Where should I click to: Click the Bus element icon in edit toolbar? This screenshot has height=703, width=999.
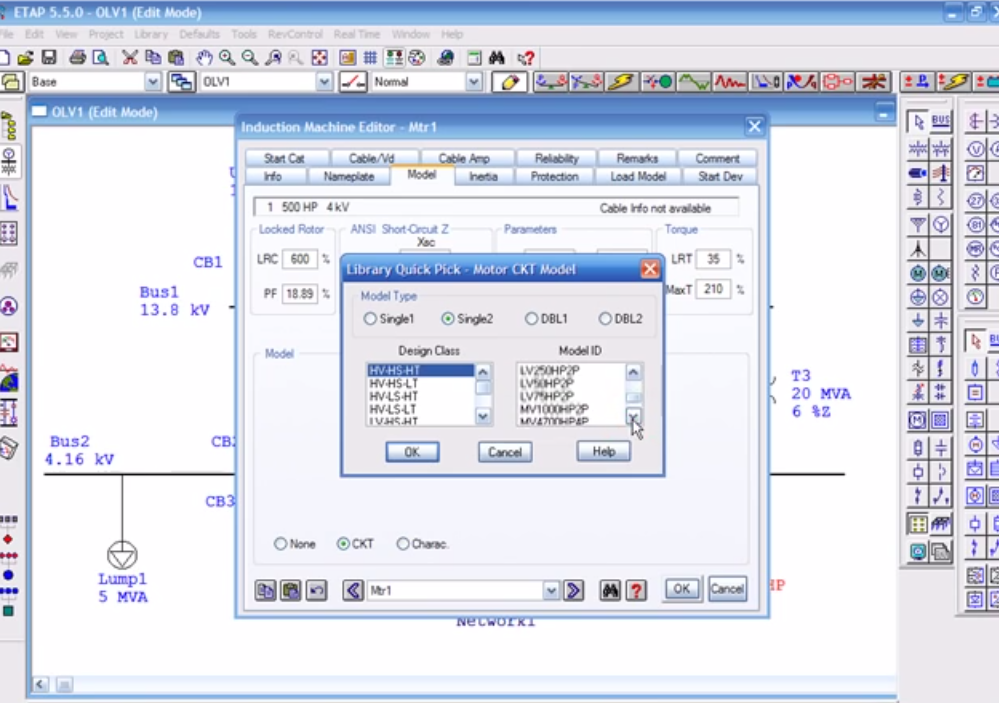coord(940,120)
